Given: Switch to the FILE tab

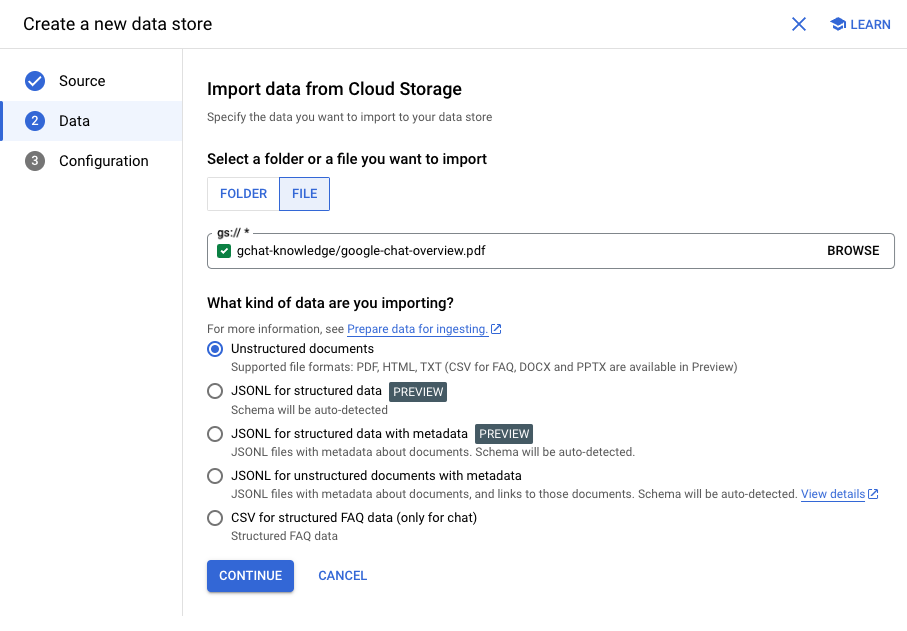Looking at the screenshot, I should pos(304,194).
